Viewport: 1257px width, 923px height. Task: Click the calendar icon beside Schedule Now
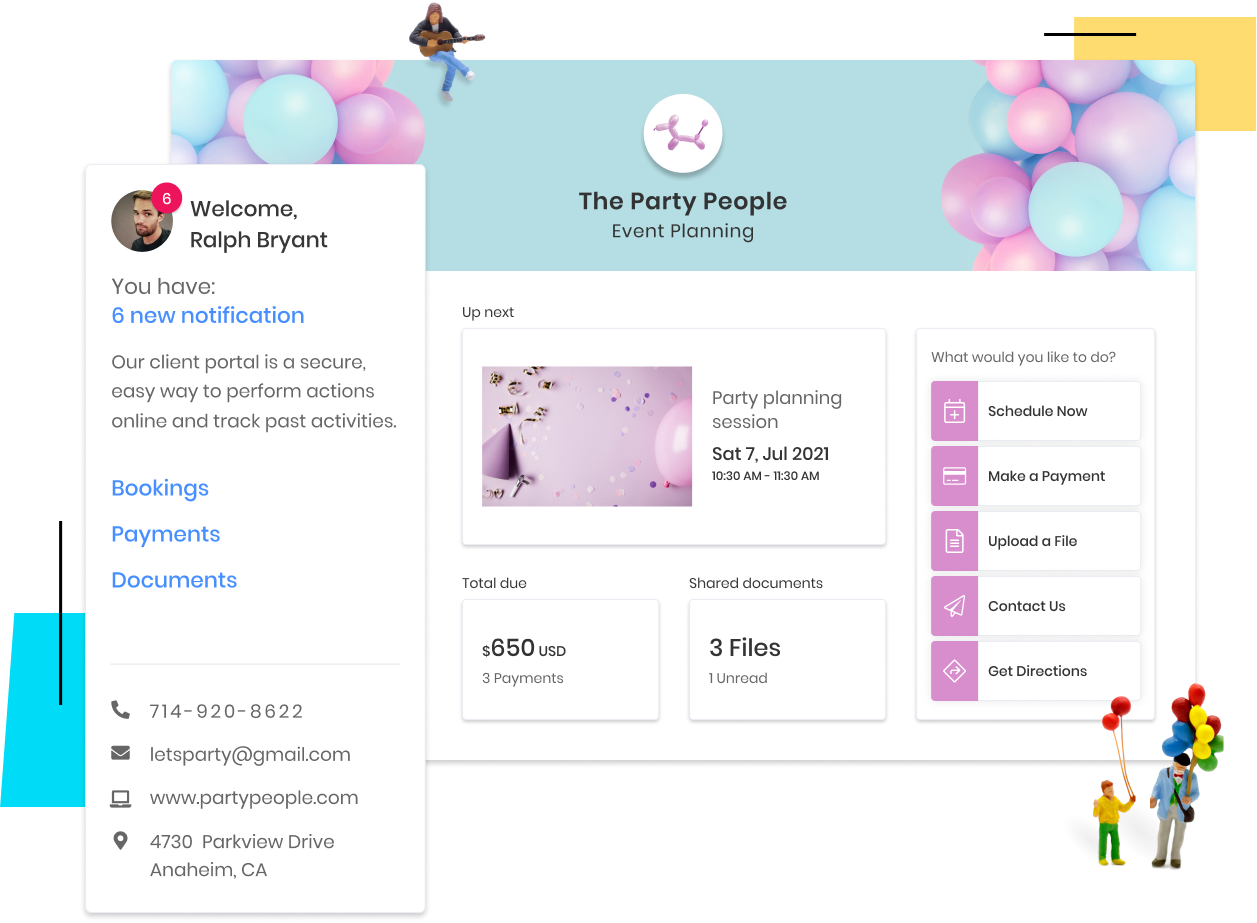tap(954, 411)
